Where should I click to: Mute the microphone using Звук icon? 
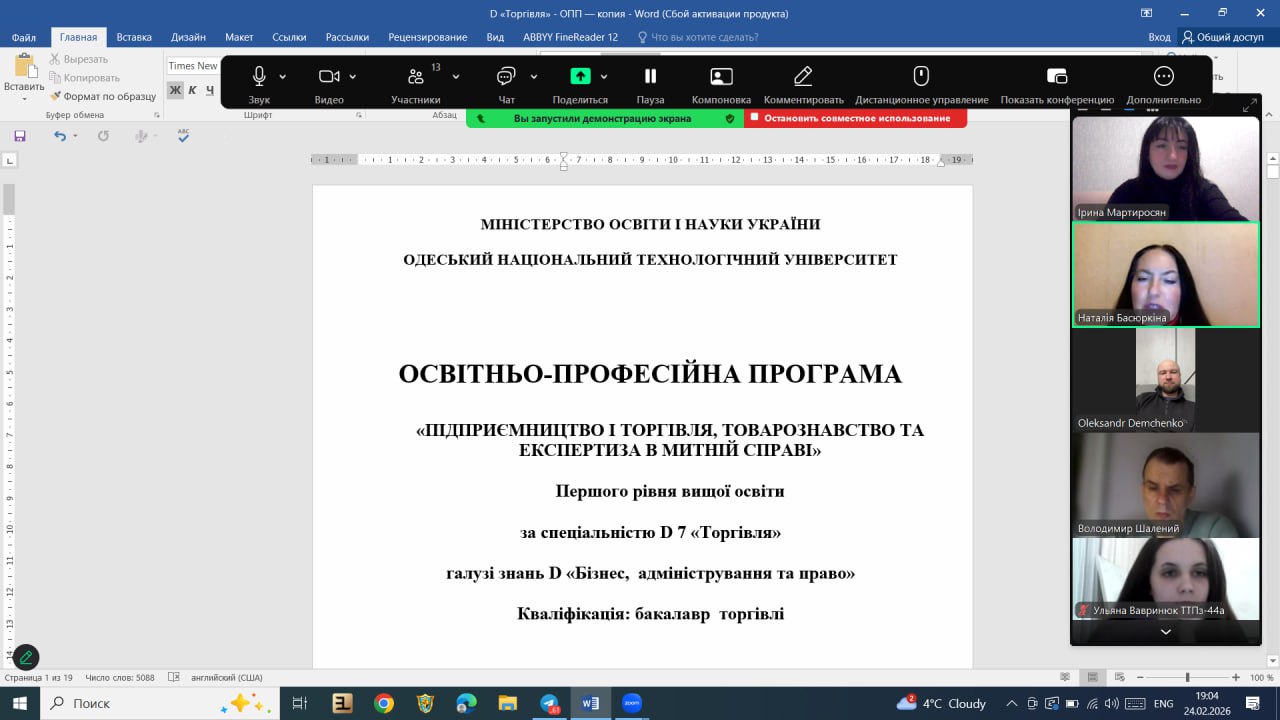[259, 77]
